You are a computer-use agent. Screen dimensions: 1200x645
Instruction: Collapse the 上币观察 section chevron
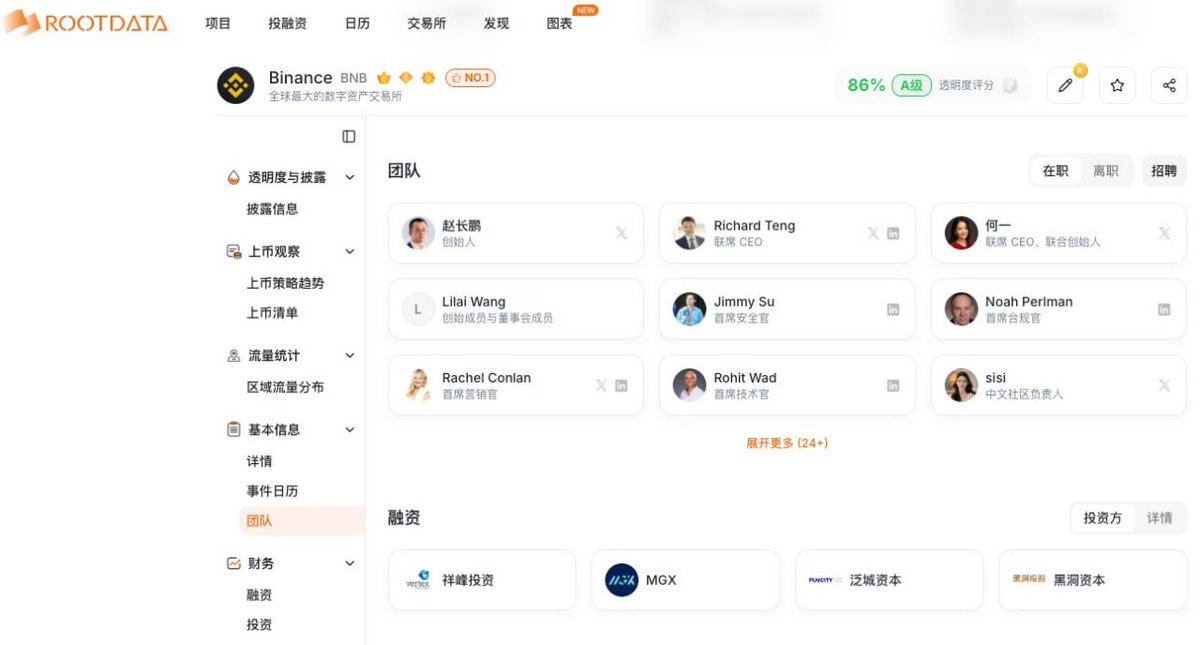coord(350,251)
